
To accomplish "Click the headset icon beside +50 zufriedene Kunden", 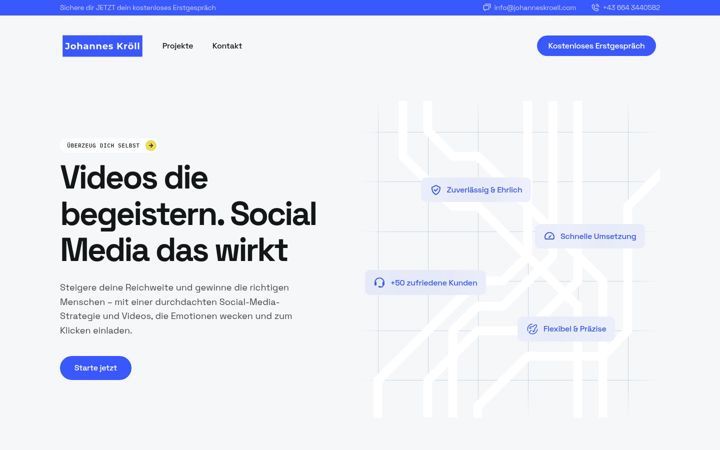I will pyautogui.click(x=379, y=282).
